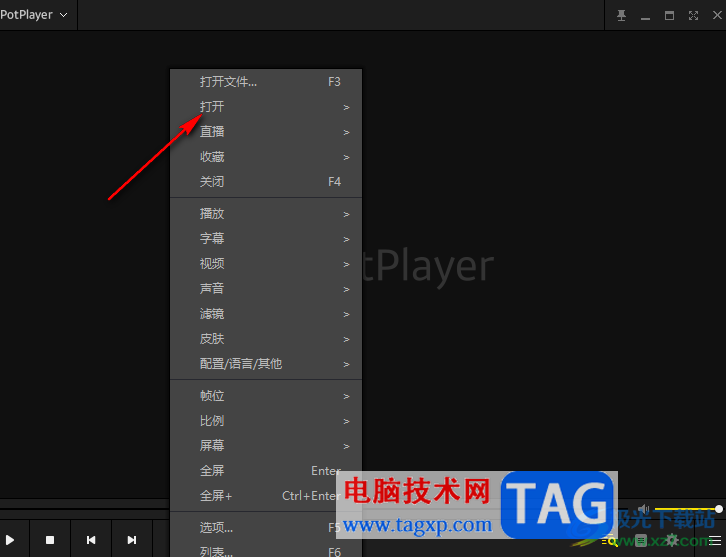
Task: Select 全屏+ menu entry
Action: (266, 496)
